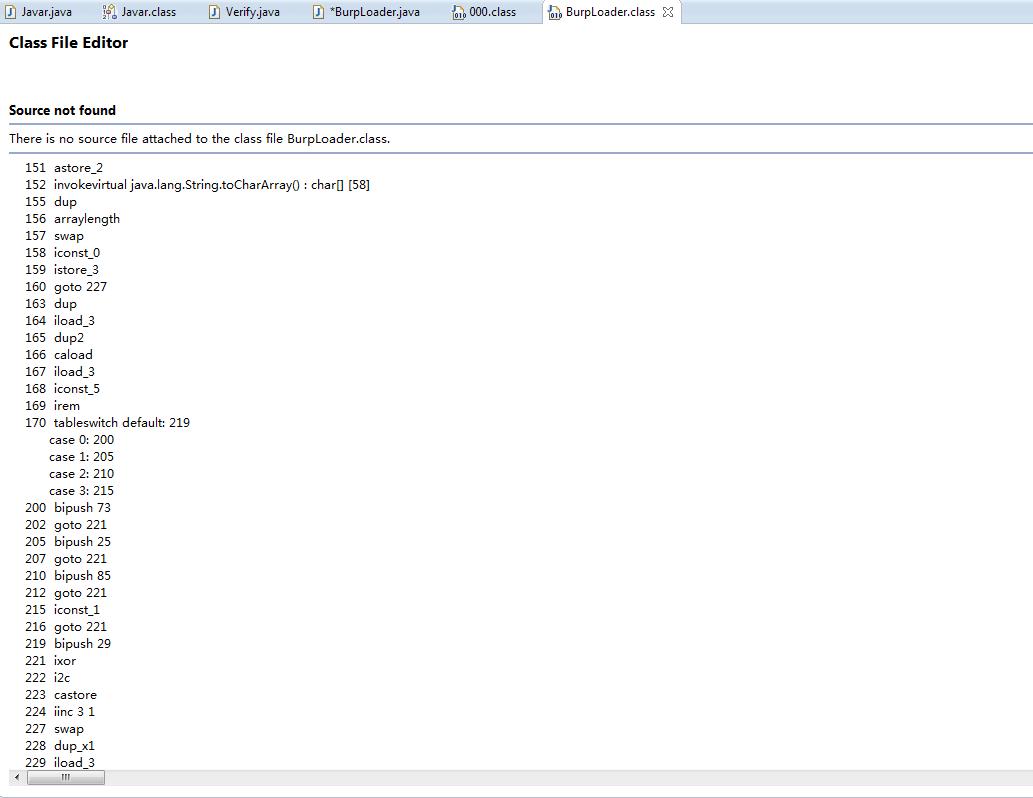Click the 000.class binary file icon

click(459, 12)
